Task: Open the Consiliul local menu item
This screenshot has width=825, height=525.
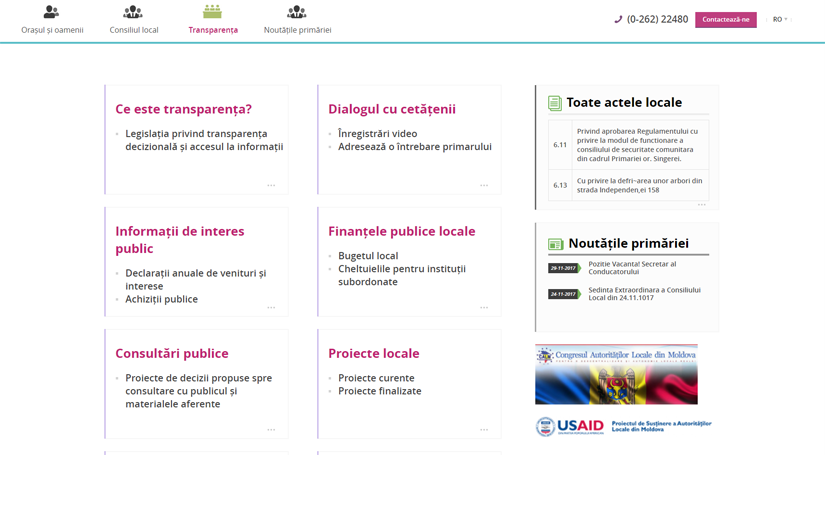Action: 134,30
